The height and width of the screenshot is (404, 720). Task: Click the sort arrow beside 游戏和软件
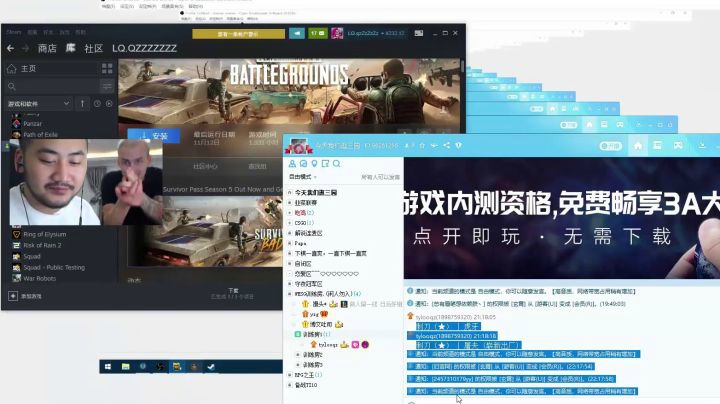[x=82, y=104]
